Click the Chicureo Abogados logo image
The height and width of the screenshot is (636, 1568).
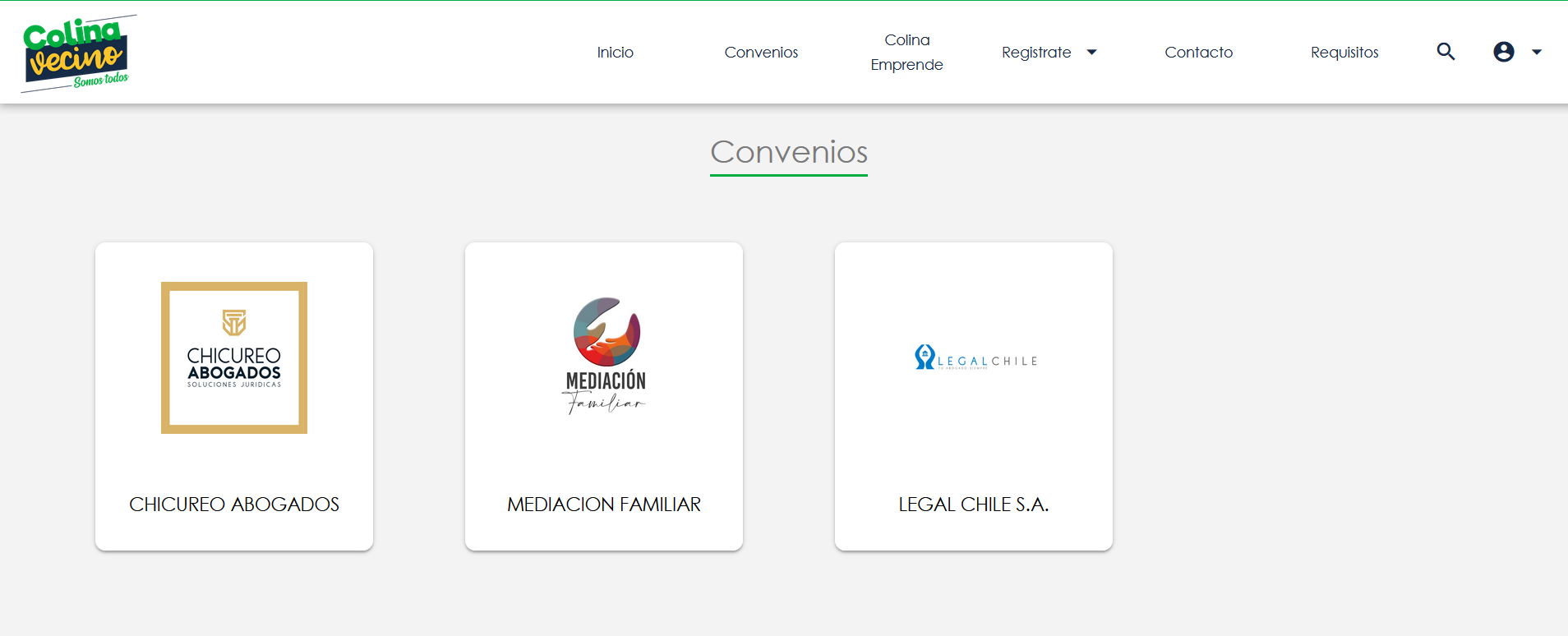pos(234,357)
